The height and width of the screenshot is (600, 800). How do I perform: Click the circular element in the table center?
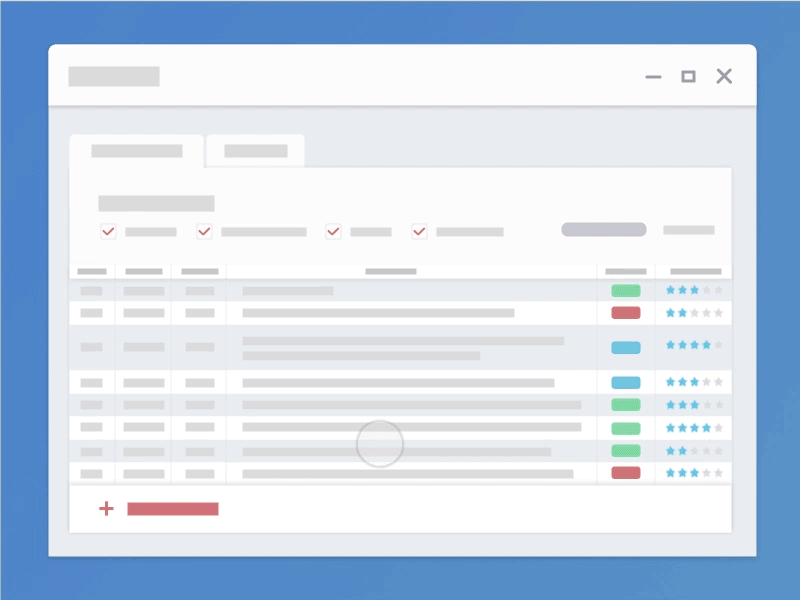(x=379, y=443)
